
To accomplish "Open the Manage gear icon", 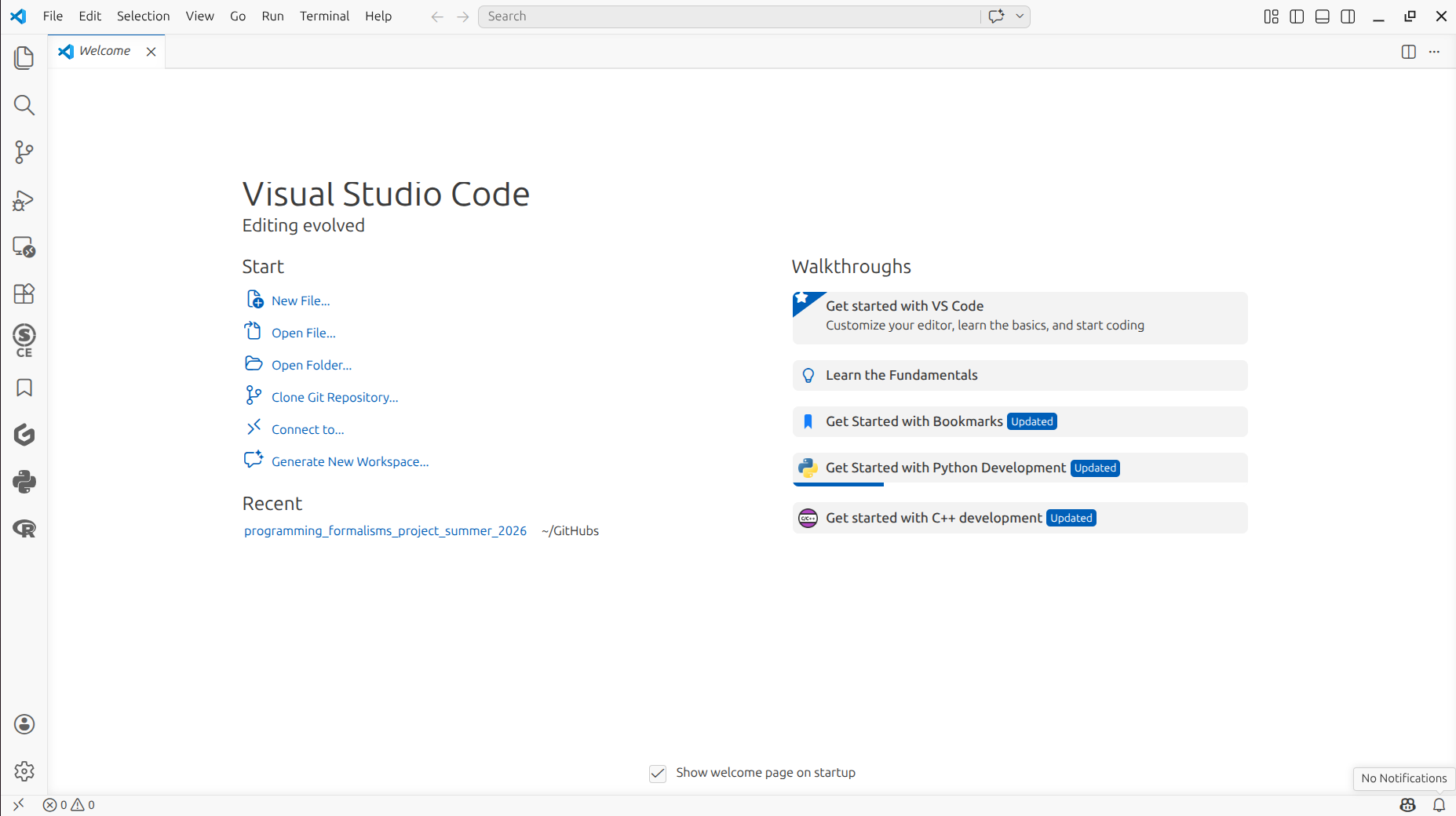I will click(x=24, y=771).
